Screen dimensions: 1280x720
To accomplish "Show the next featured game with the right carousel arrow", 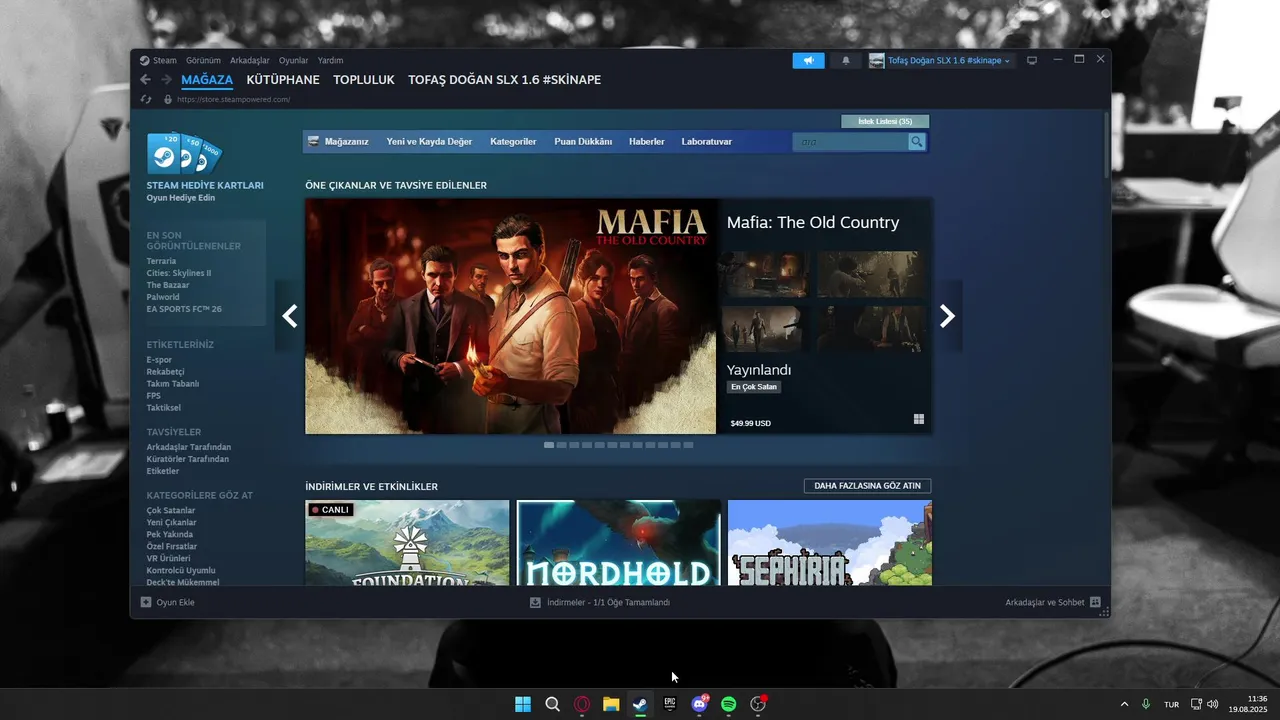I will click(947, 316).
